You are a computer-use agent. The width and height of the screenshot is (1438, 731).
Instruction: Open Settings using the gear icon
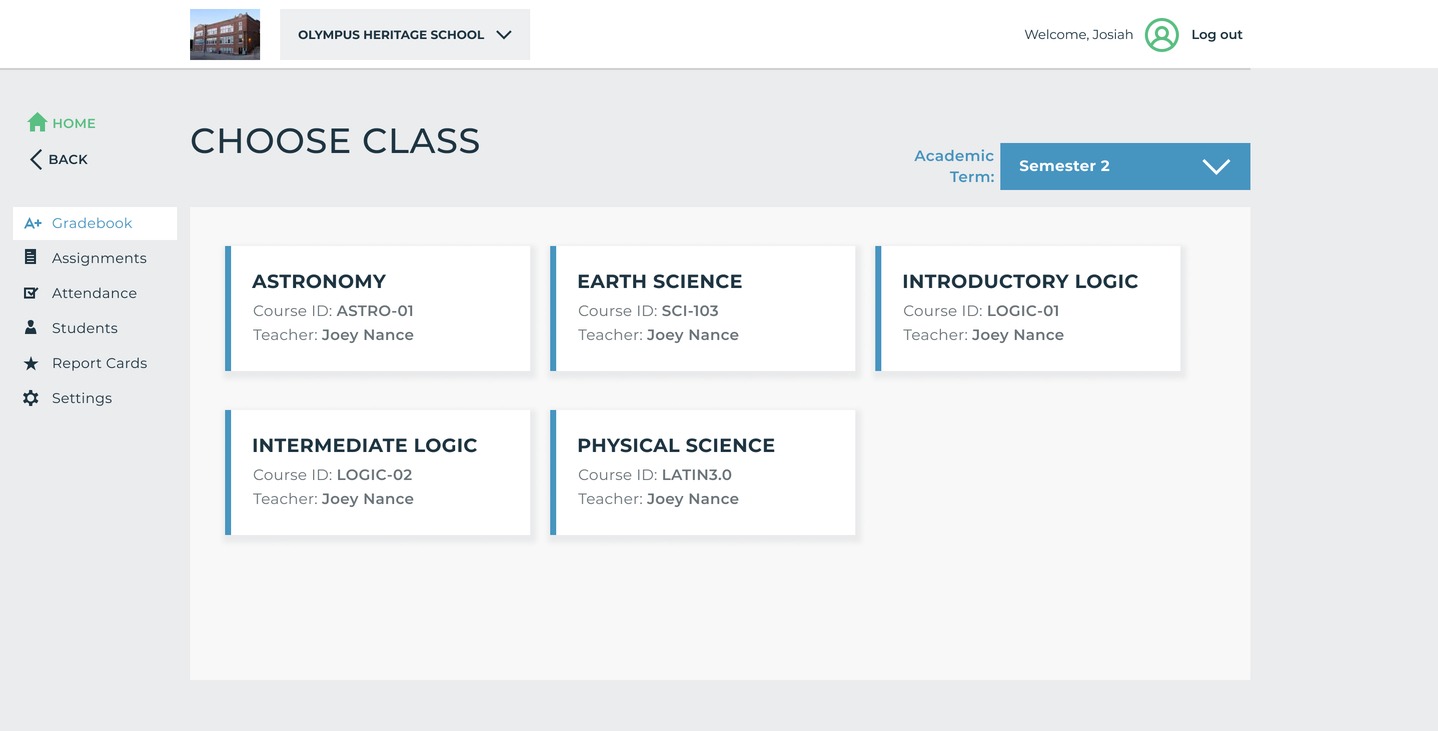[31, 397]
